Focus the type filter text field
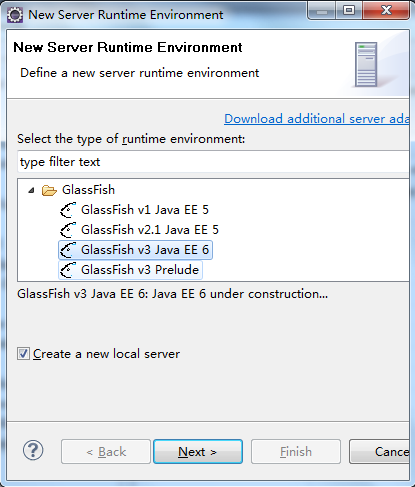The height and width of the screenshot is (487, 415). (x=213, y=162)
